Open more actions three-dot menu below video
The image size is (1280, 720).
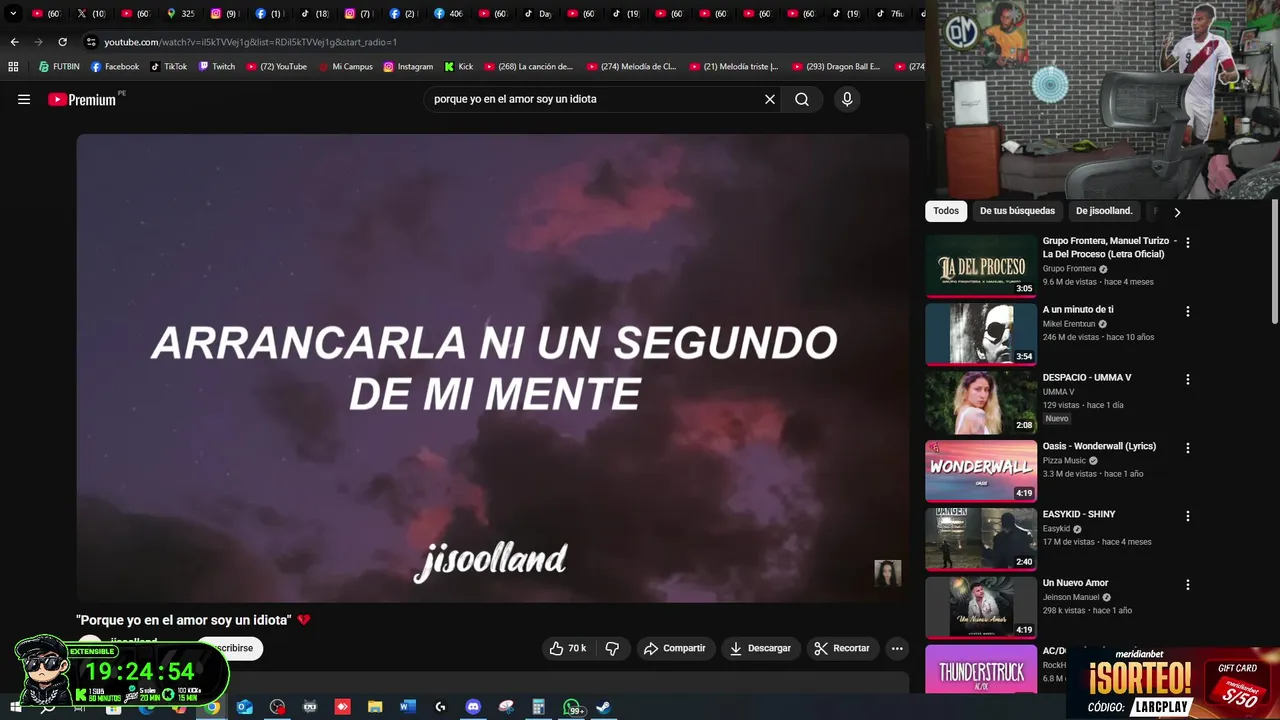click(897, 648)
